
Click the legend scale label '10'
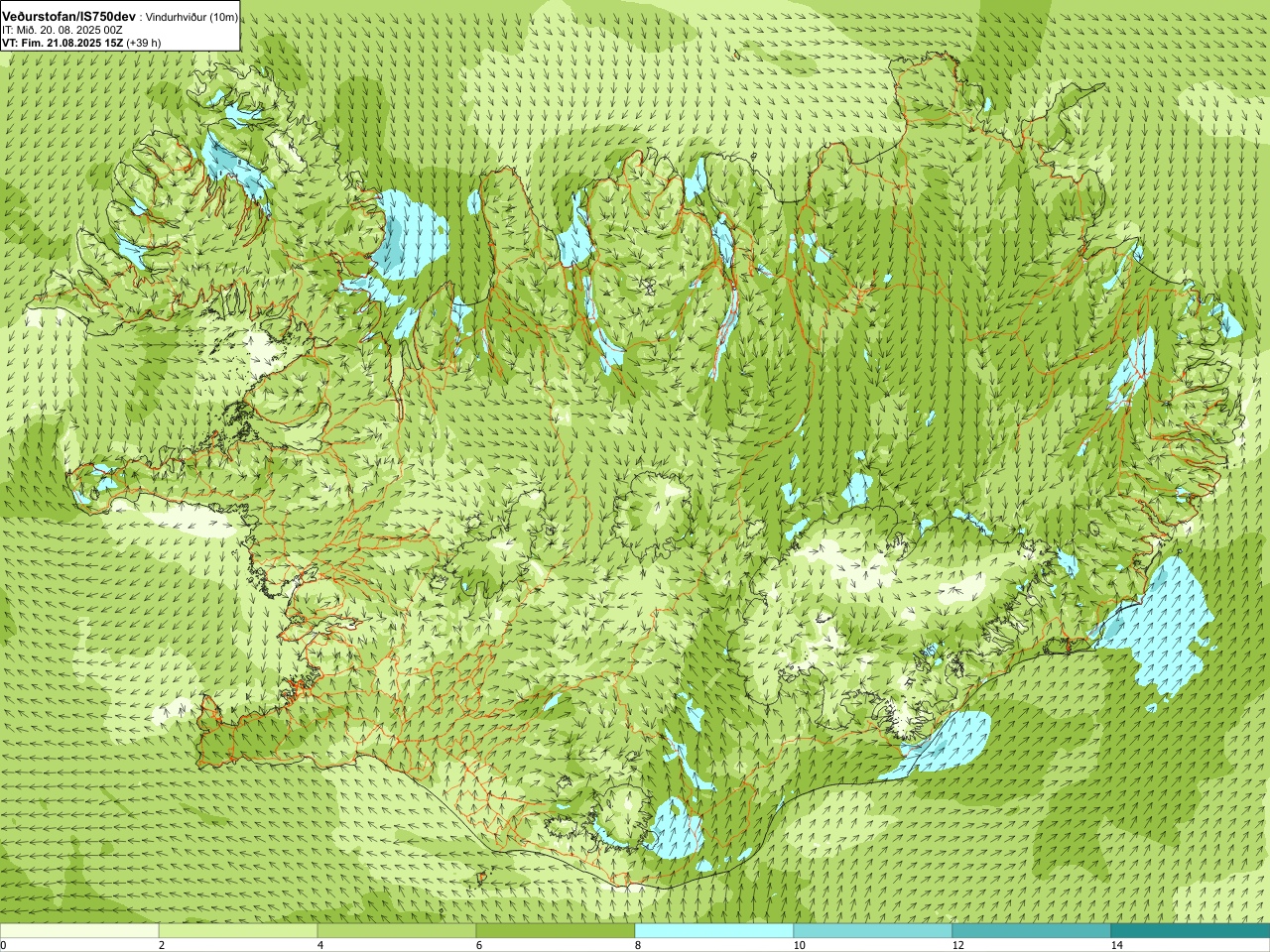799,945
